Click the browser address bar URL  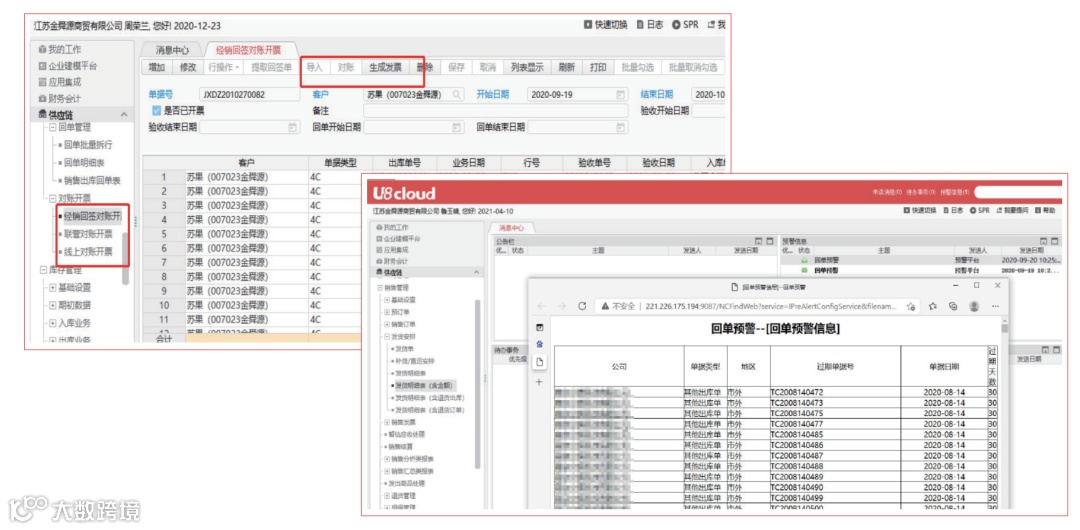[x=772, y=306]
